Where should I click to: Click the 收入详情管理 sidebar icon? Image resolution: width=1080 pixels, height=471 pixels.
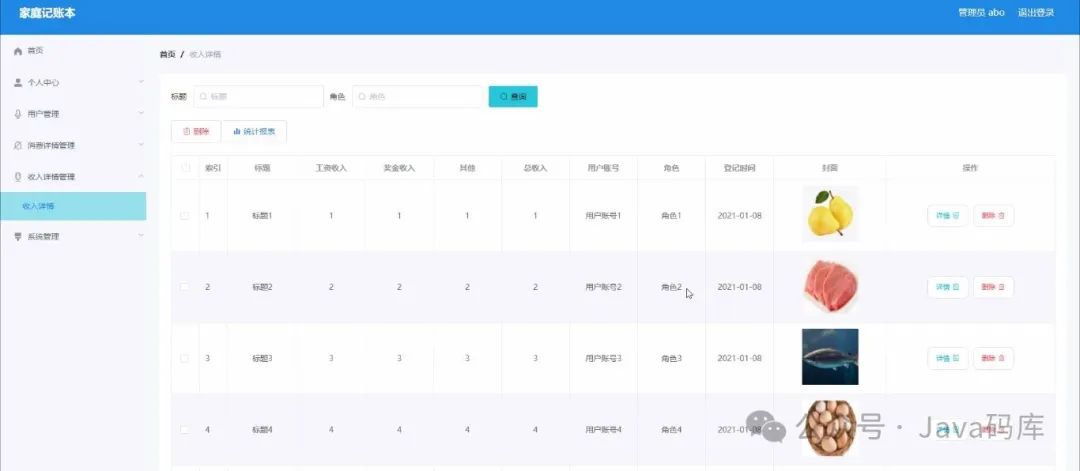tap(18, 177)
